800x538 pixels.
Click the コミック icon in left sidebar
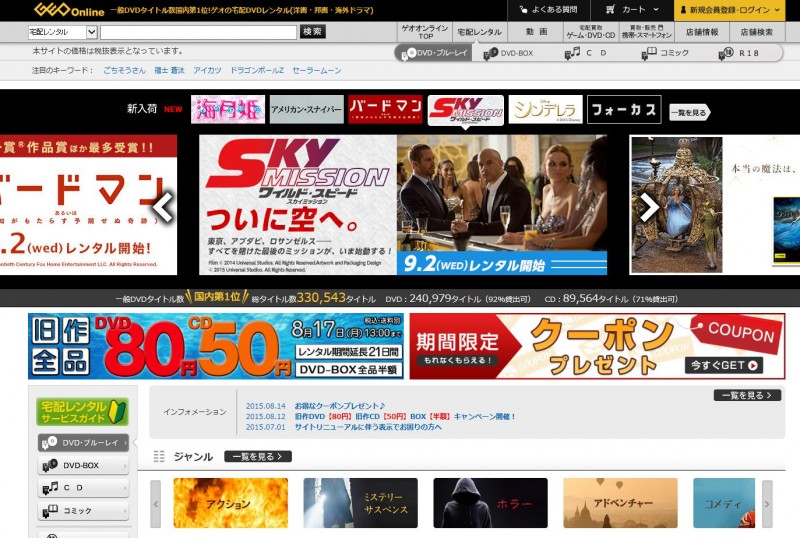[x=50, y=510]
